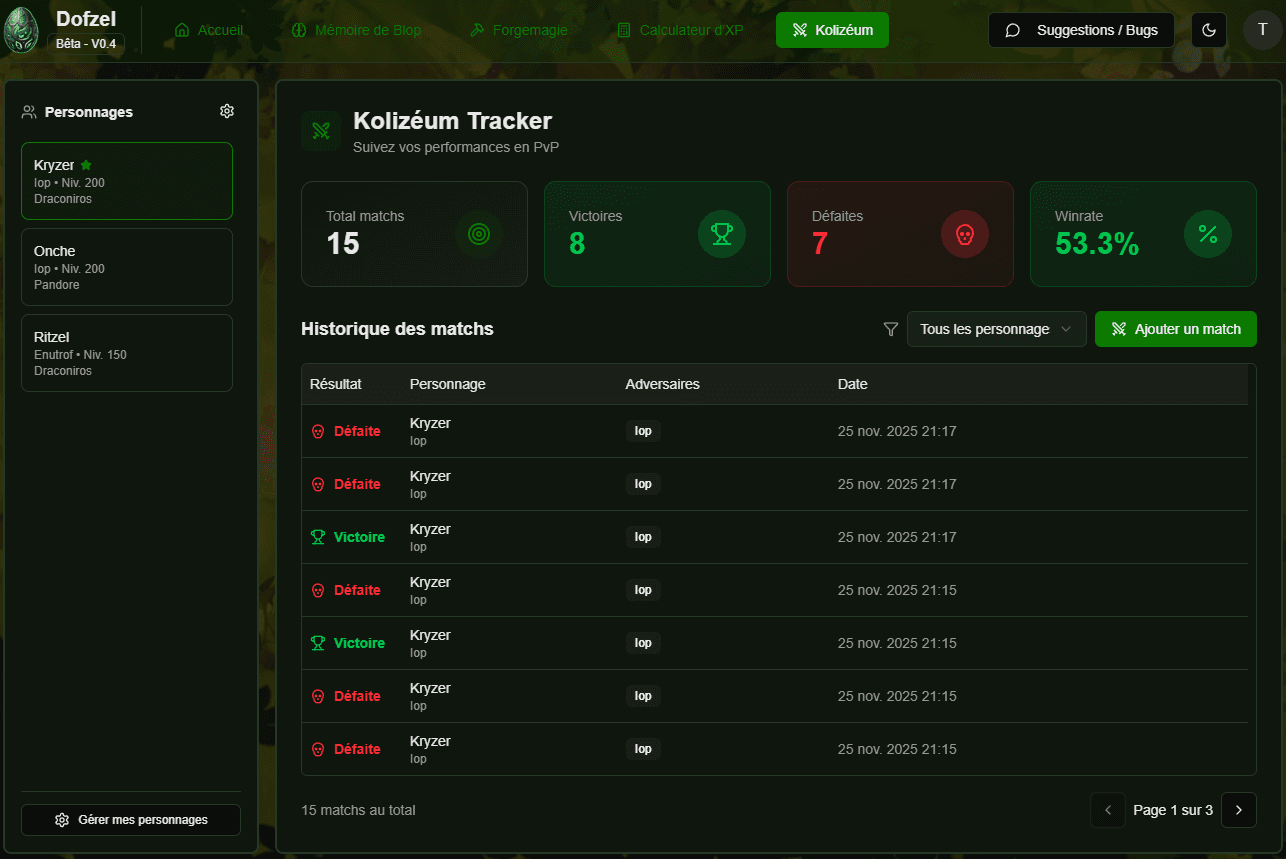
Task: Select the Ritzel character card
Action: pos(127,353)
